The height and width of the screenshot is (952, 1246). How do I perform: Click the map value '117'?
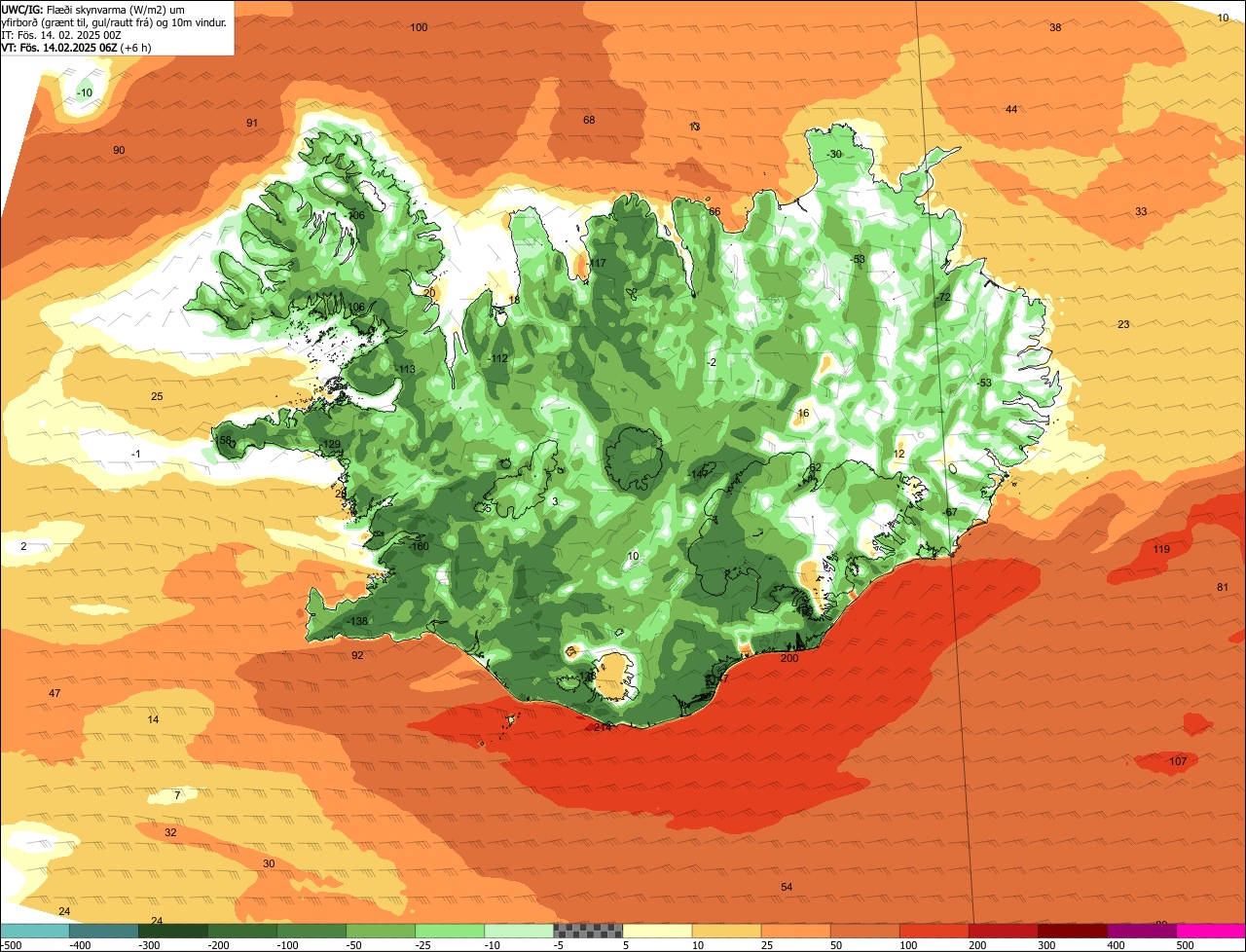[x=598, y=264]
